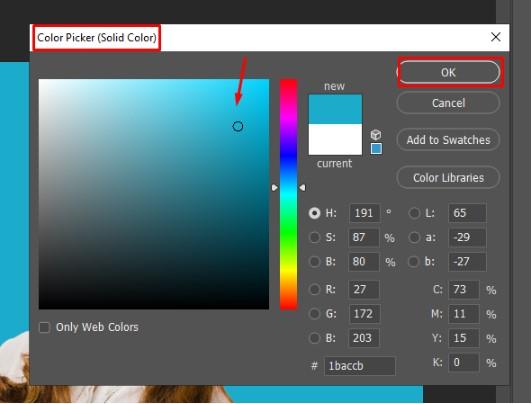Click the R field showing 27

364,289
